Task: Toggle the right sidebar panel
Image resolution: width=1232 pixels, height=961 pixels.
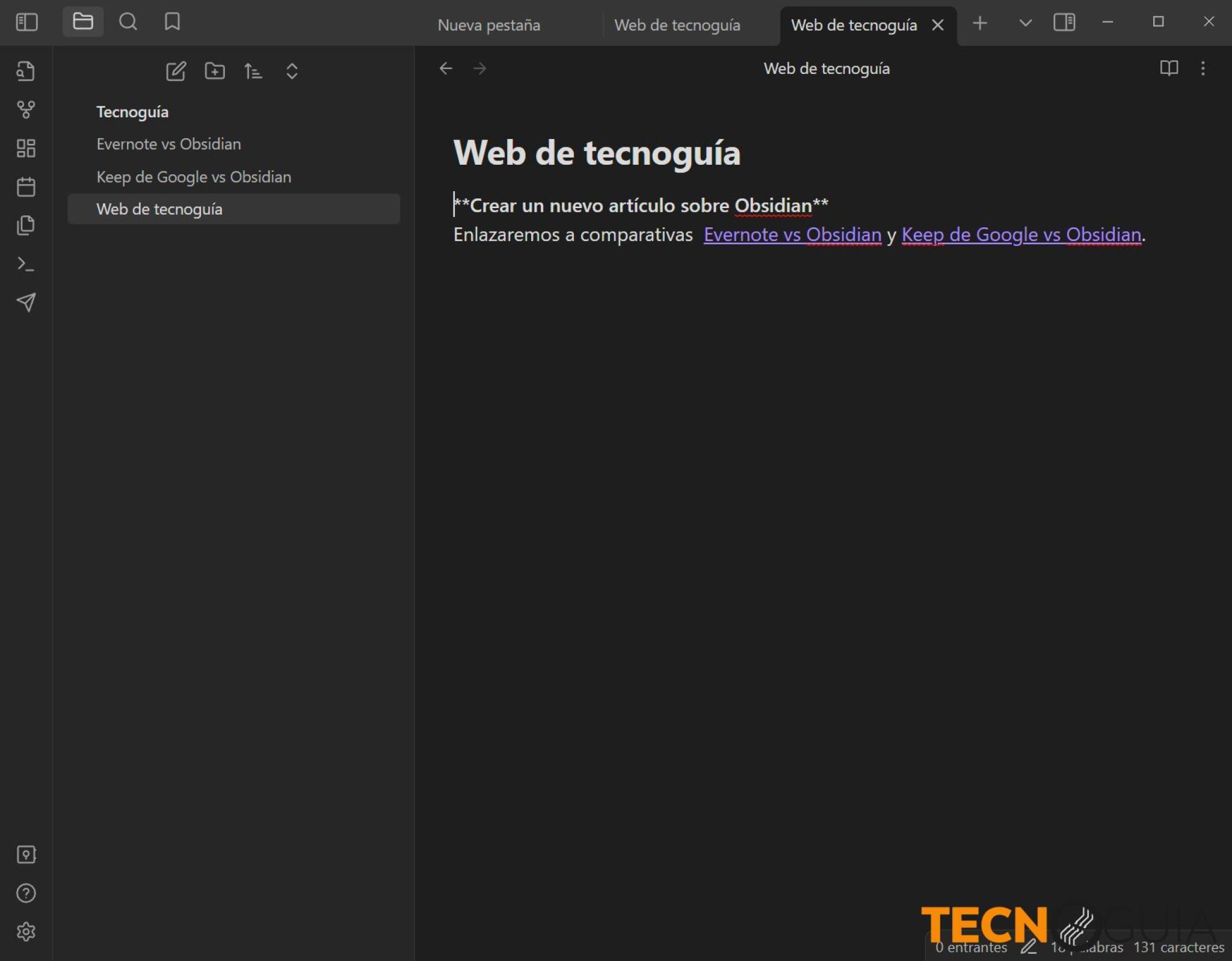Action: [1065, 23]
